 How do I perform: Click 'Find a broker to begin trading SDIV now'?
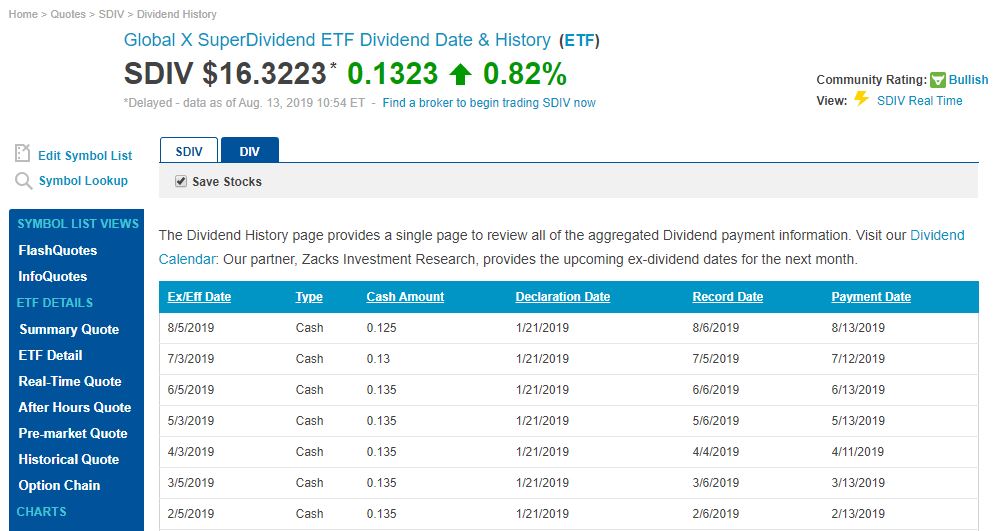point(489,103)
